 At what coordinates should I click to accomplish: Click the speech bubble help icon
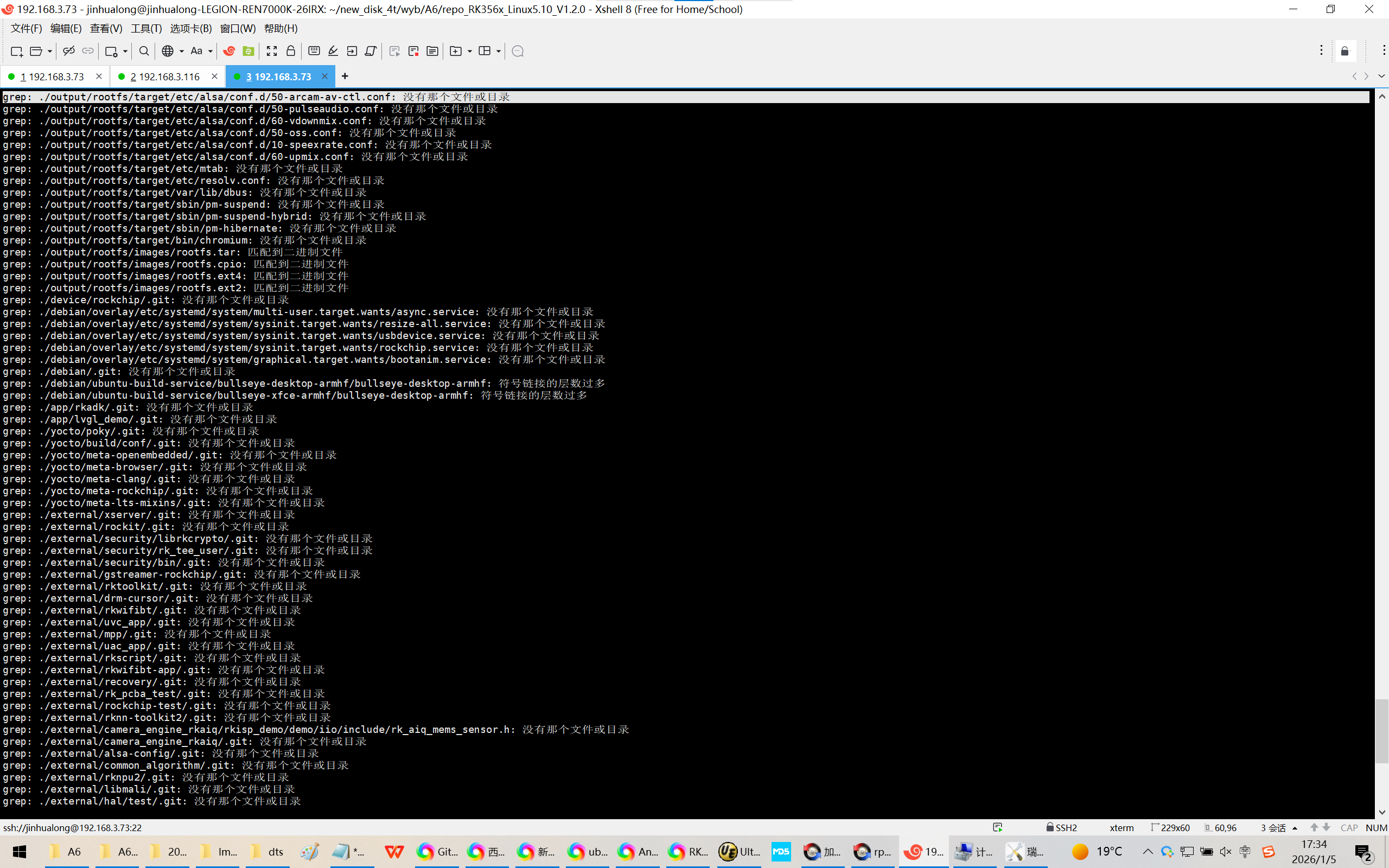pyautogui.click(x=517, y=51)
